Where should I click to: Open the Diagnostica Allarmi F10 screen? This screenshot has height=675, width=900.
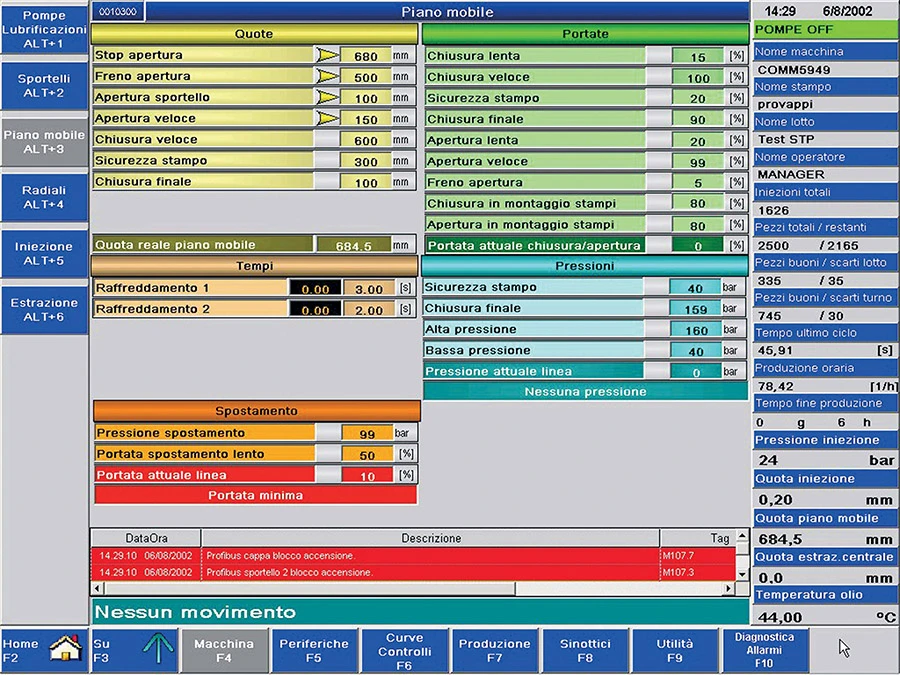765,649
